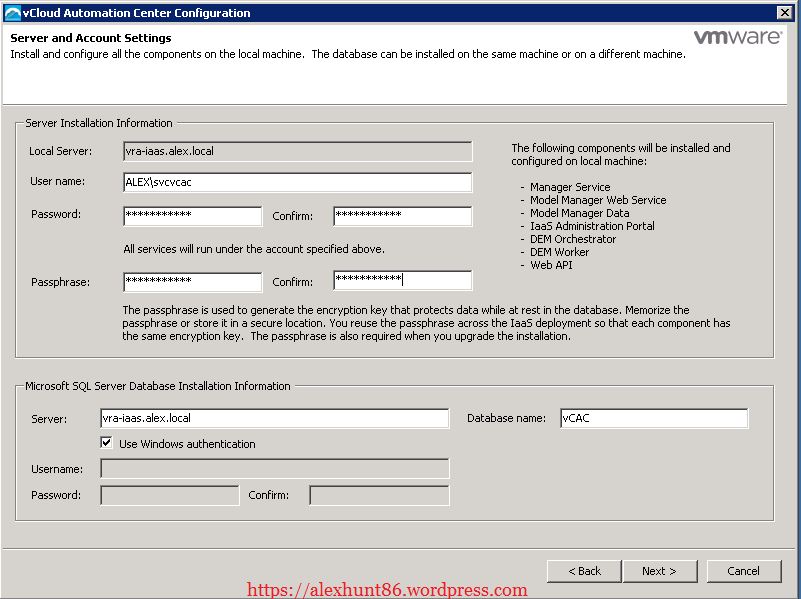Click the User name field containing ALEX\svcvcac
This screenshot has width=801, height=599.
point(296,182)
